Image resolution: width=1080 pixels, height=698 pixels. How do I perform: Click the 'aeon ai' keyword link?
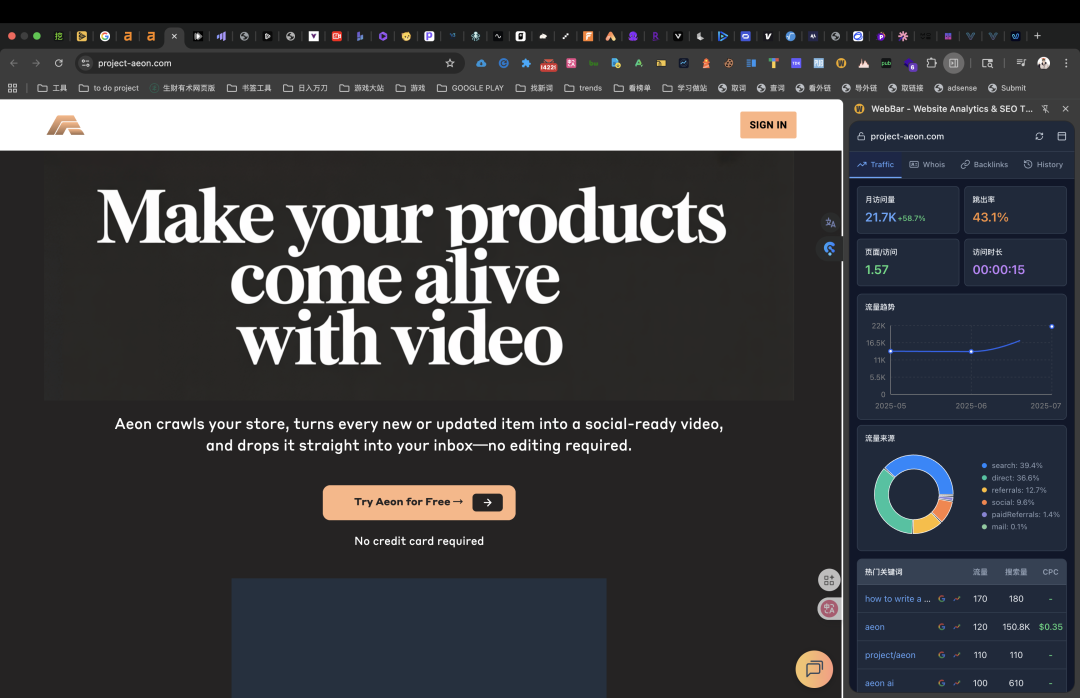(880, 683)
